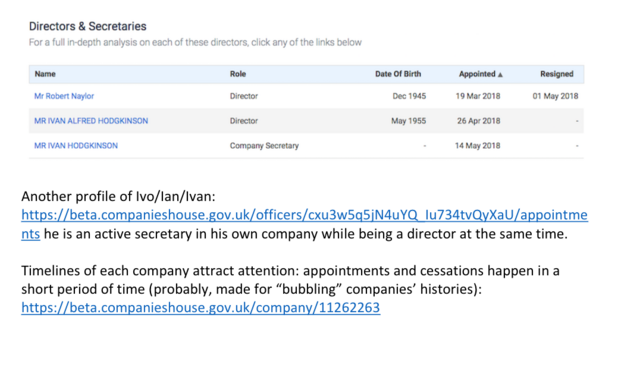Open the Companies House officers appointments link
The width and height of the screenshot is (640, 377).
[304, 215]
